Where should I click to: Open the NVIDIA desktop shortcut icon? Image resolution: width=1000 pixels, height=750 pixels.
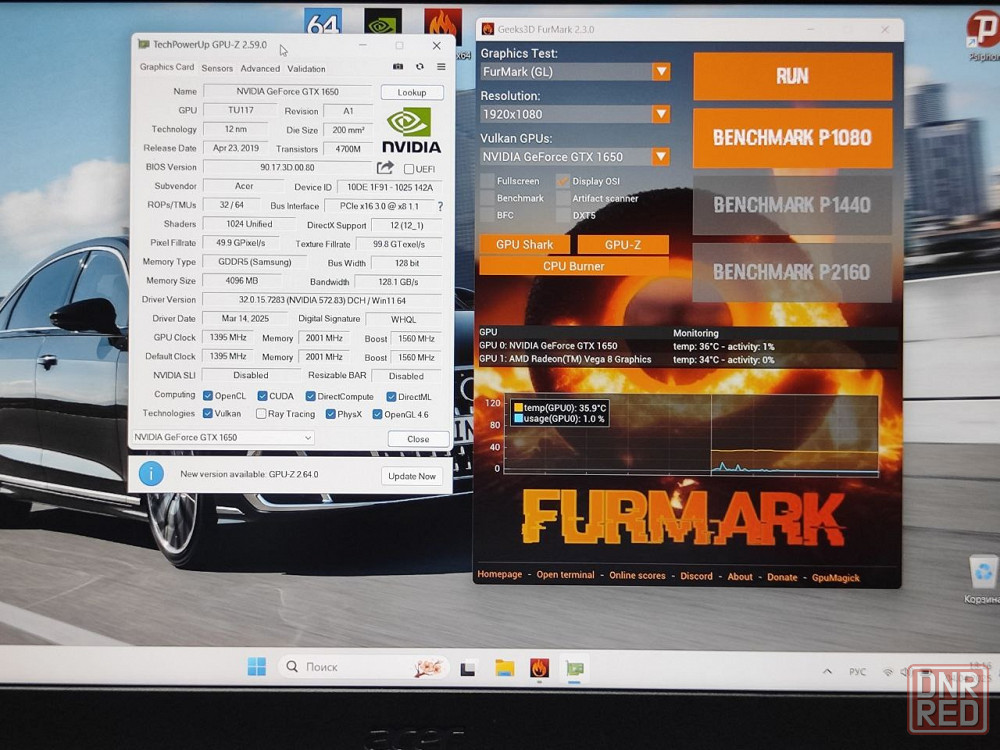pos(383,22)
